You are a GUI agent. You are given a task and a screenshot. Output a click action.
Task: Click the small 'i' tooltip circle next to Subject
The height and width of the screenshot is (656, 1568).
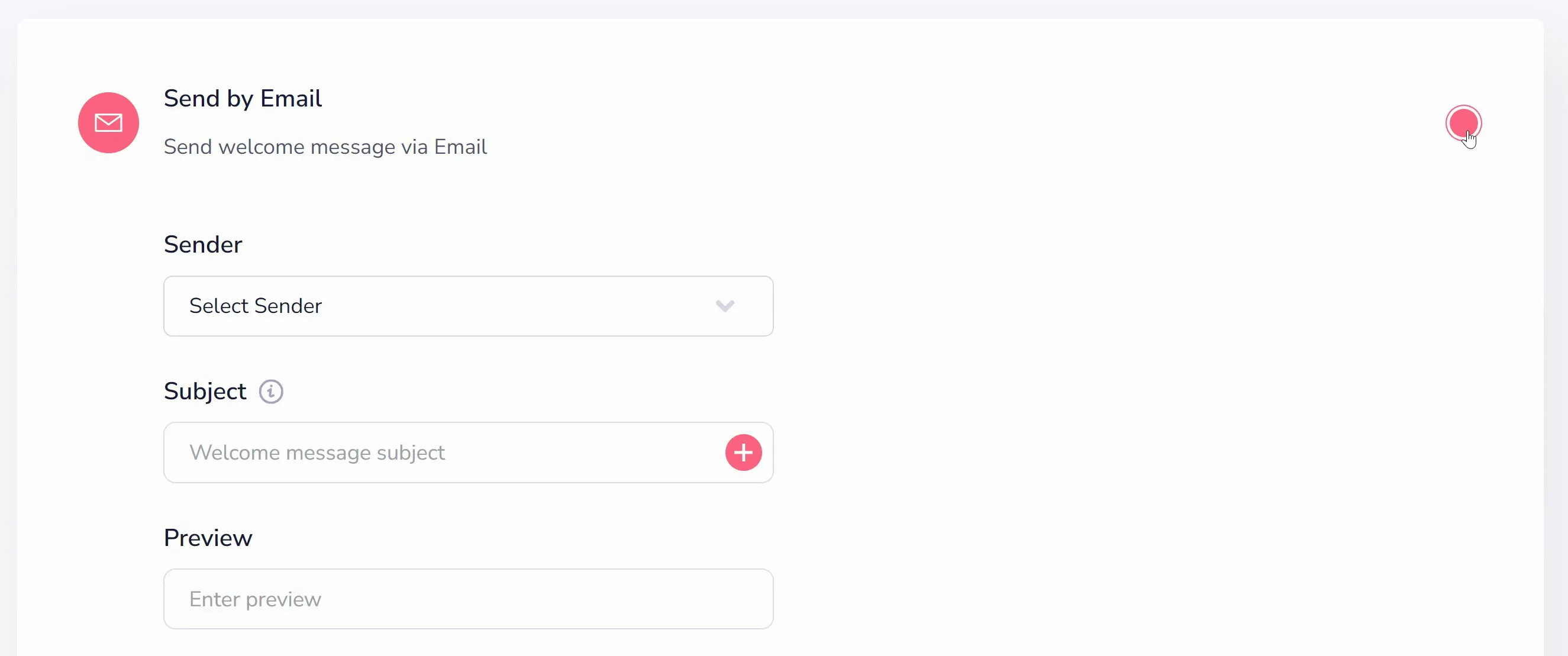tap(271, 391)
